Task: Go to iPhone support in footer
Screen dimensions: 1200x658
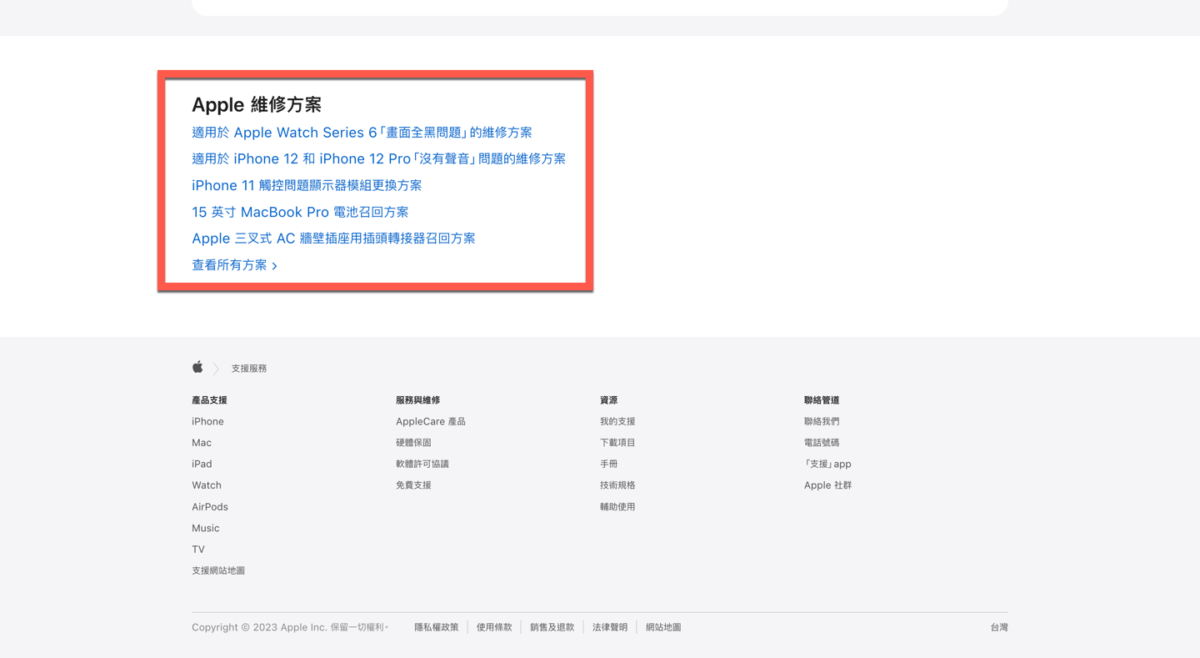Action: point(208,422)
